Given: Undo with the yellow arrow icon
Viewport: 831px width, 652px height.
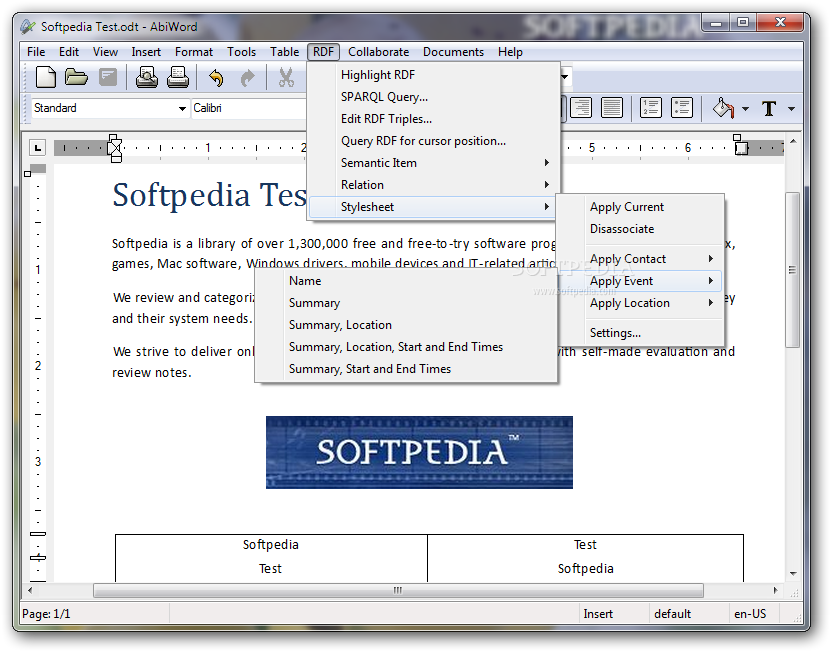Looking at the screenshot, I should coord(216,77).
